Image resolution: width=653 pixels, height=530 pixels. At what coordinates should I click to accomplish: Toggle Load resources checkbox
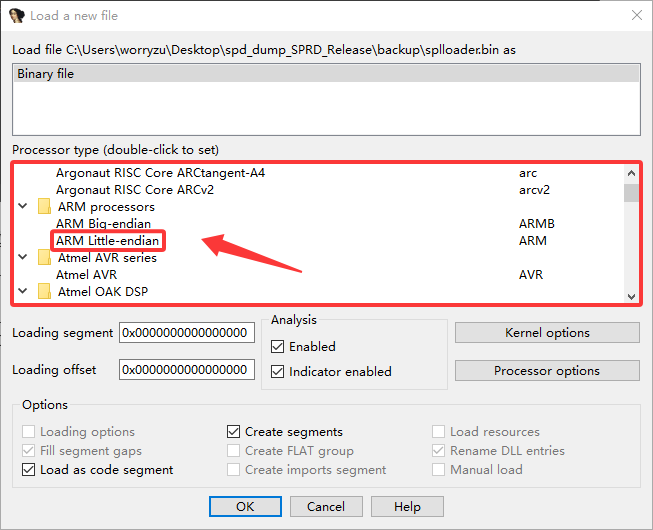pos(438,431)
